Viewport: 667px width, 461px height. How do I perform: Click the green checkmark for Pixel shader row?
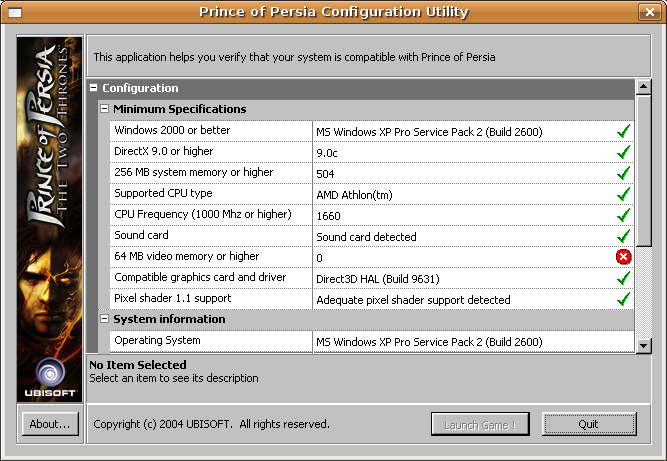point(624,299)
